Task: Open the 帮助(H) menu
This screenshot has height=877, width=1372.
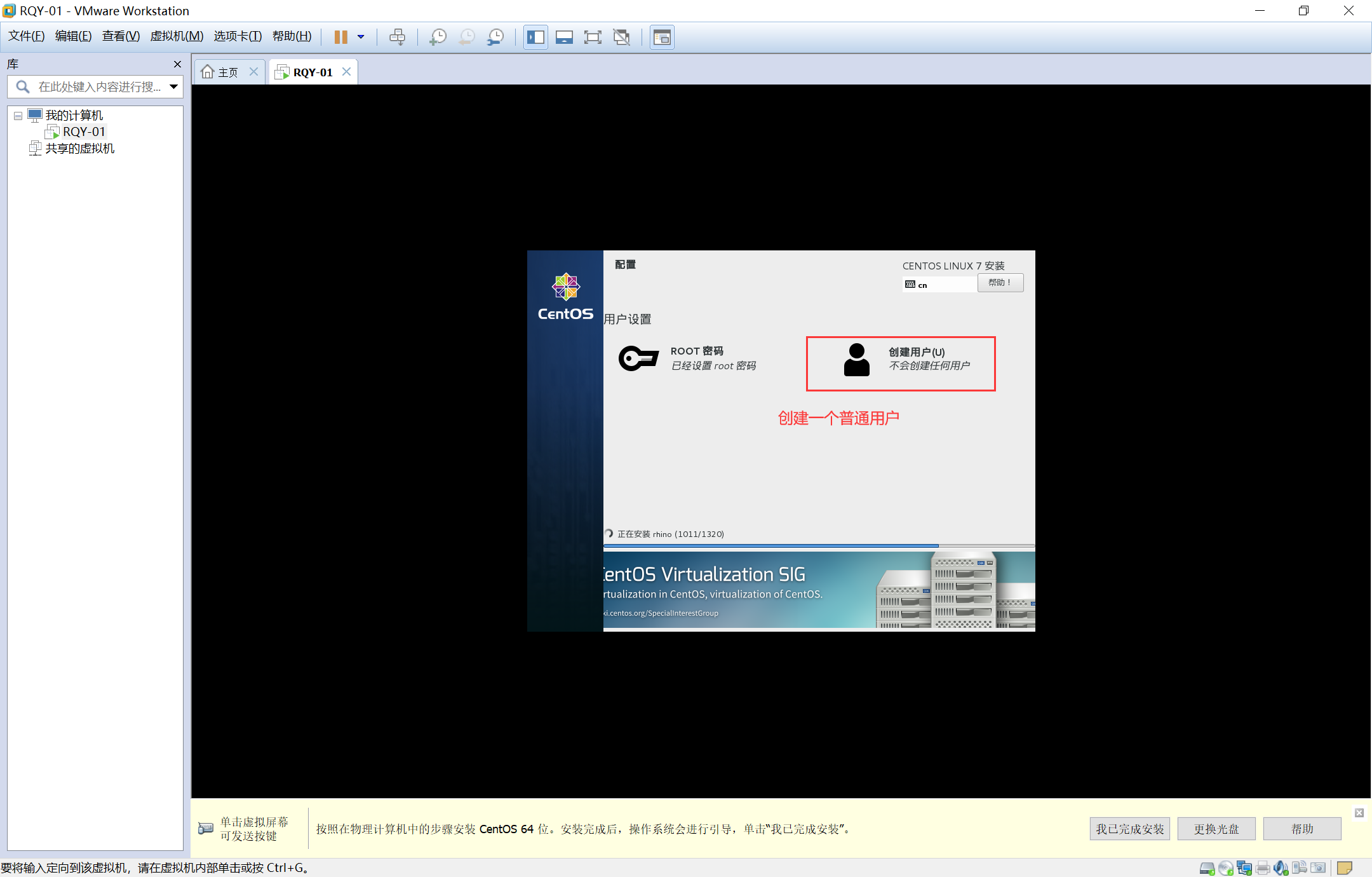Action: [292, 36]
